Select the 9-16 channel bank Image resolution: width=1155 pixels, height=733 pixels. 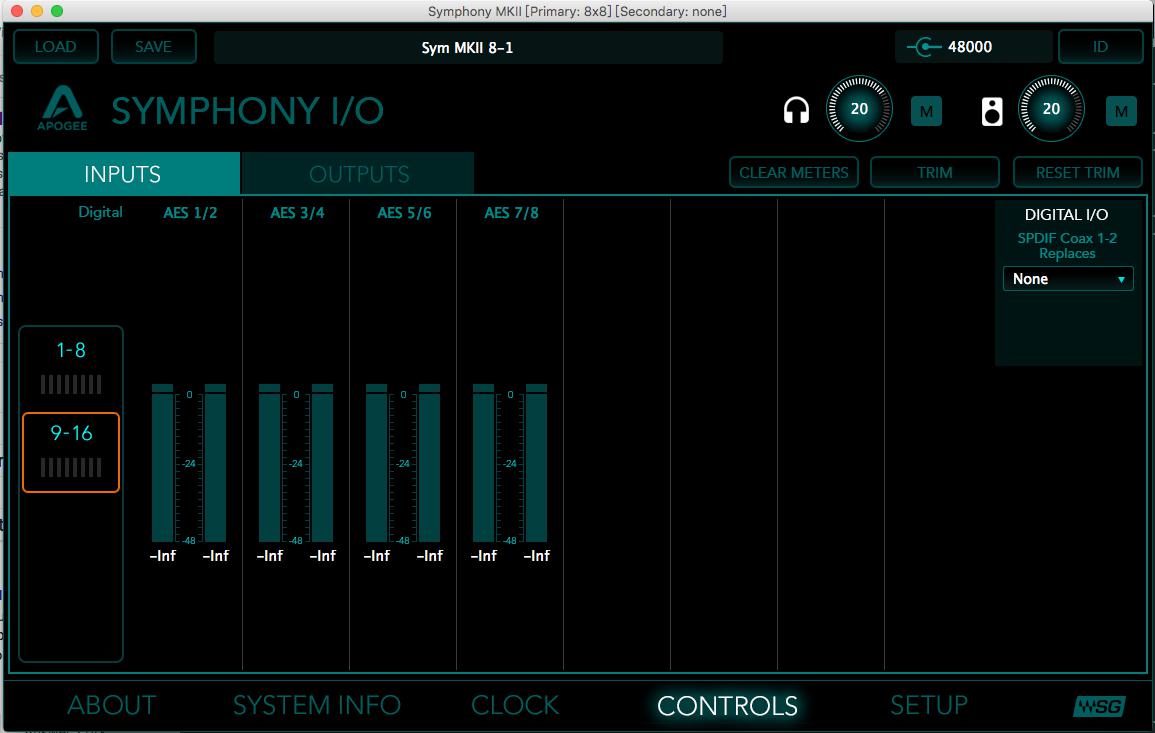pyautogui.click(x=71, y=452)
